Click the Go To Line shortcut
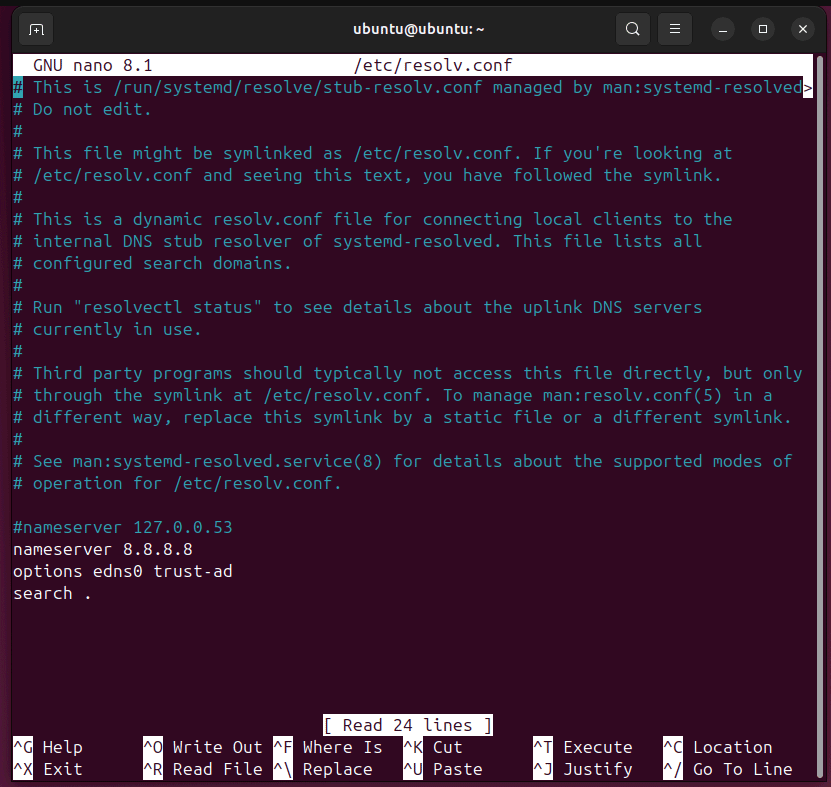The width and height of the screenshot is (831, 787). click(x=742, y=769)
